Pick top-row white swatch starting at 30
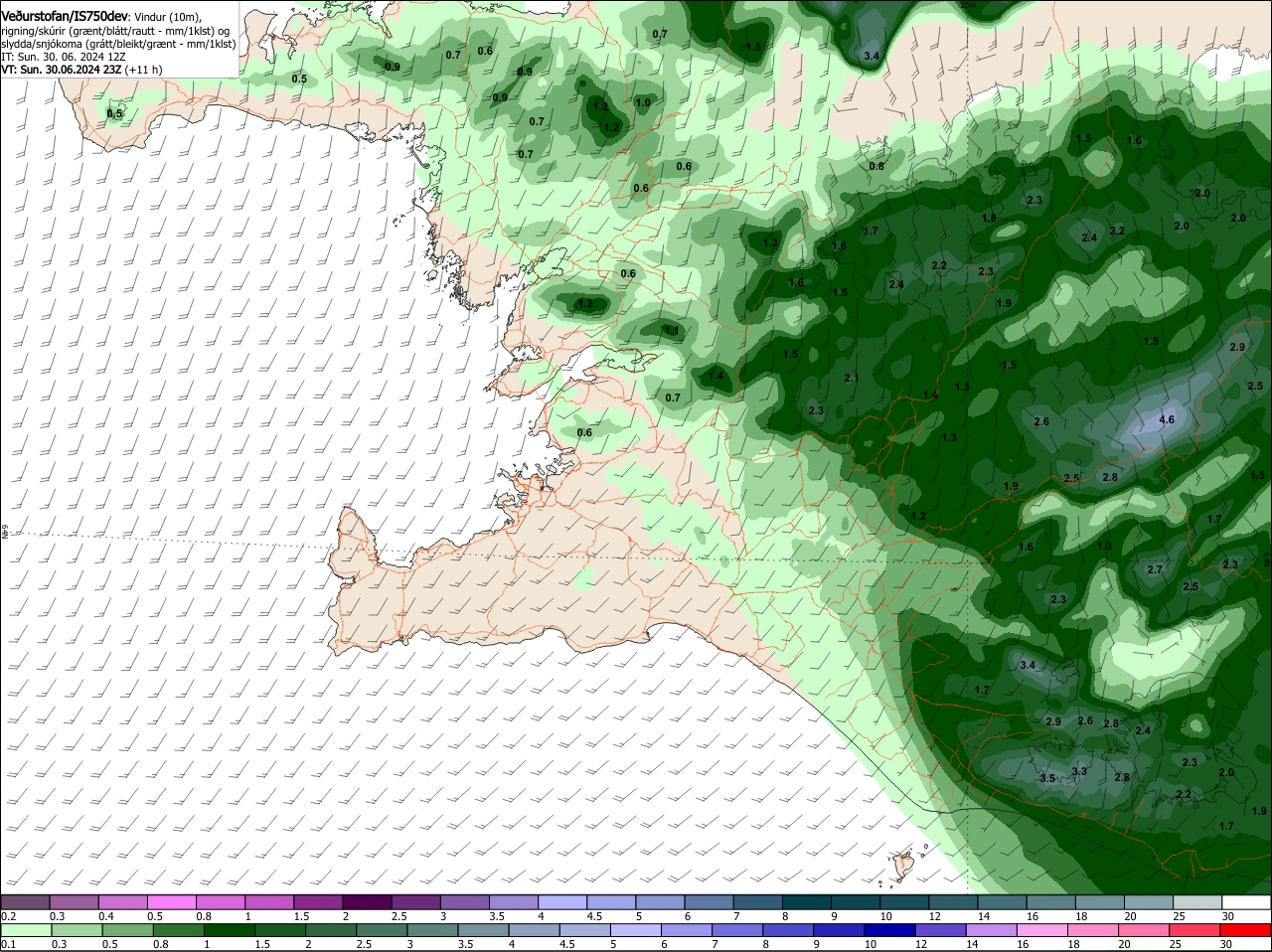 pyautogui.click(x=1246, y=902)
